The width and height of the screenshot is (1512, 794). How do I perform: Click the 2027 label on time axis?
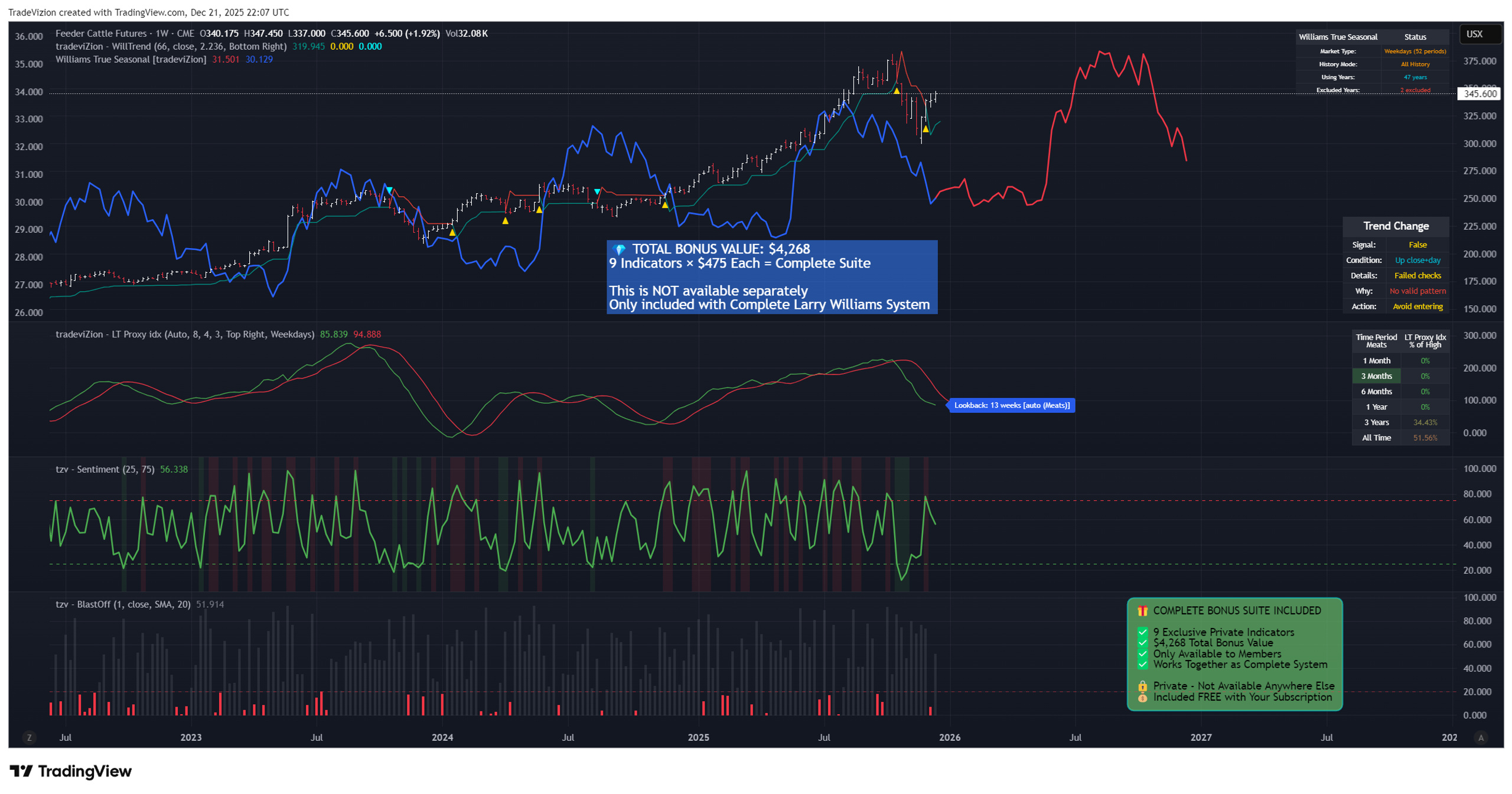tap(1201, 737)
